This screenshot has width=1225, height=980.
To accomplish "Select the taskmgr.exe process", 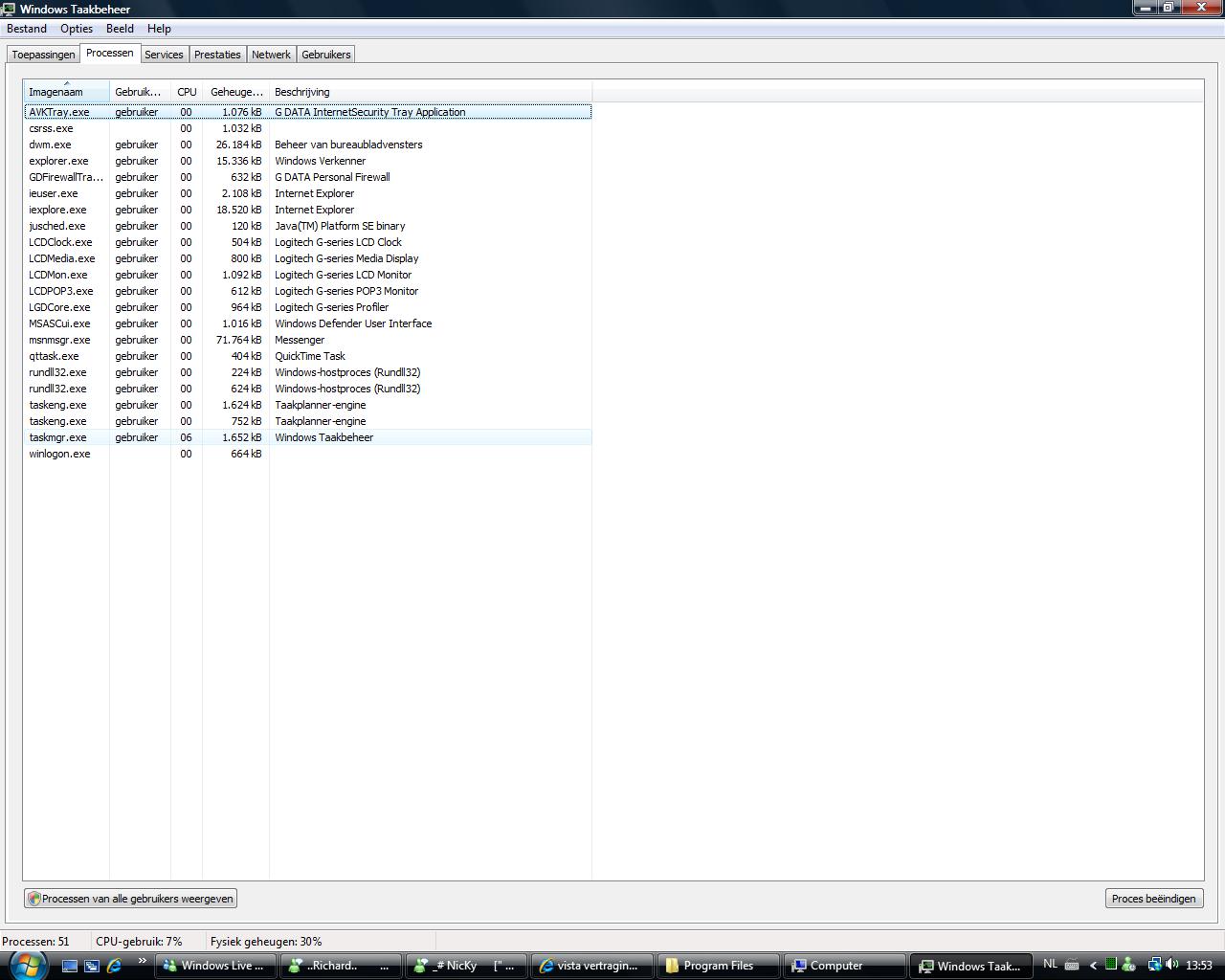I will 307,437.
